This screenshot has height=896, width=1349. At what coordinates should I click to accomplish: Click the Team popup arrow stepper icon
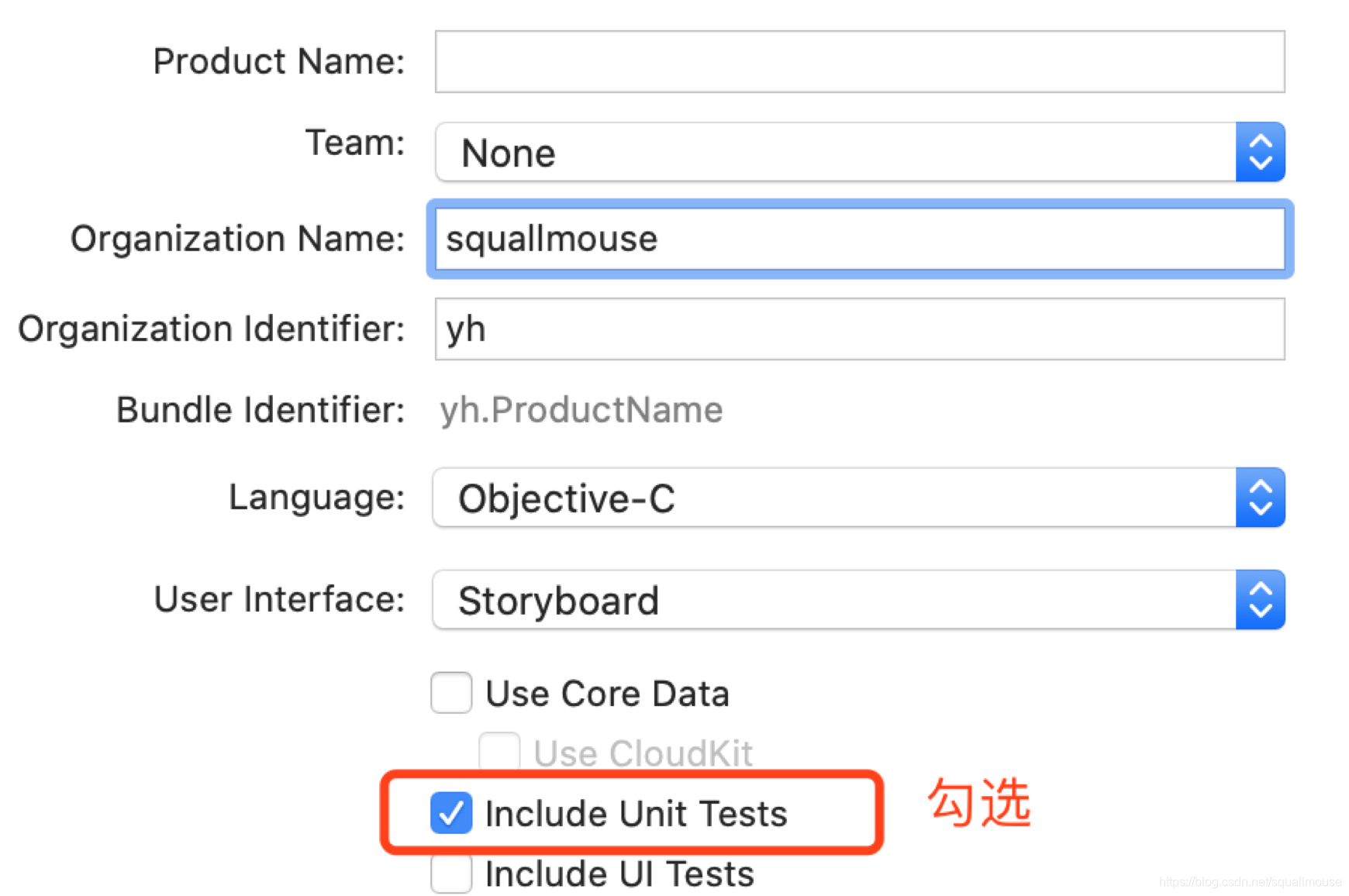tap(1260, 153)
